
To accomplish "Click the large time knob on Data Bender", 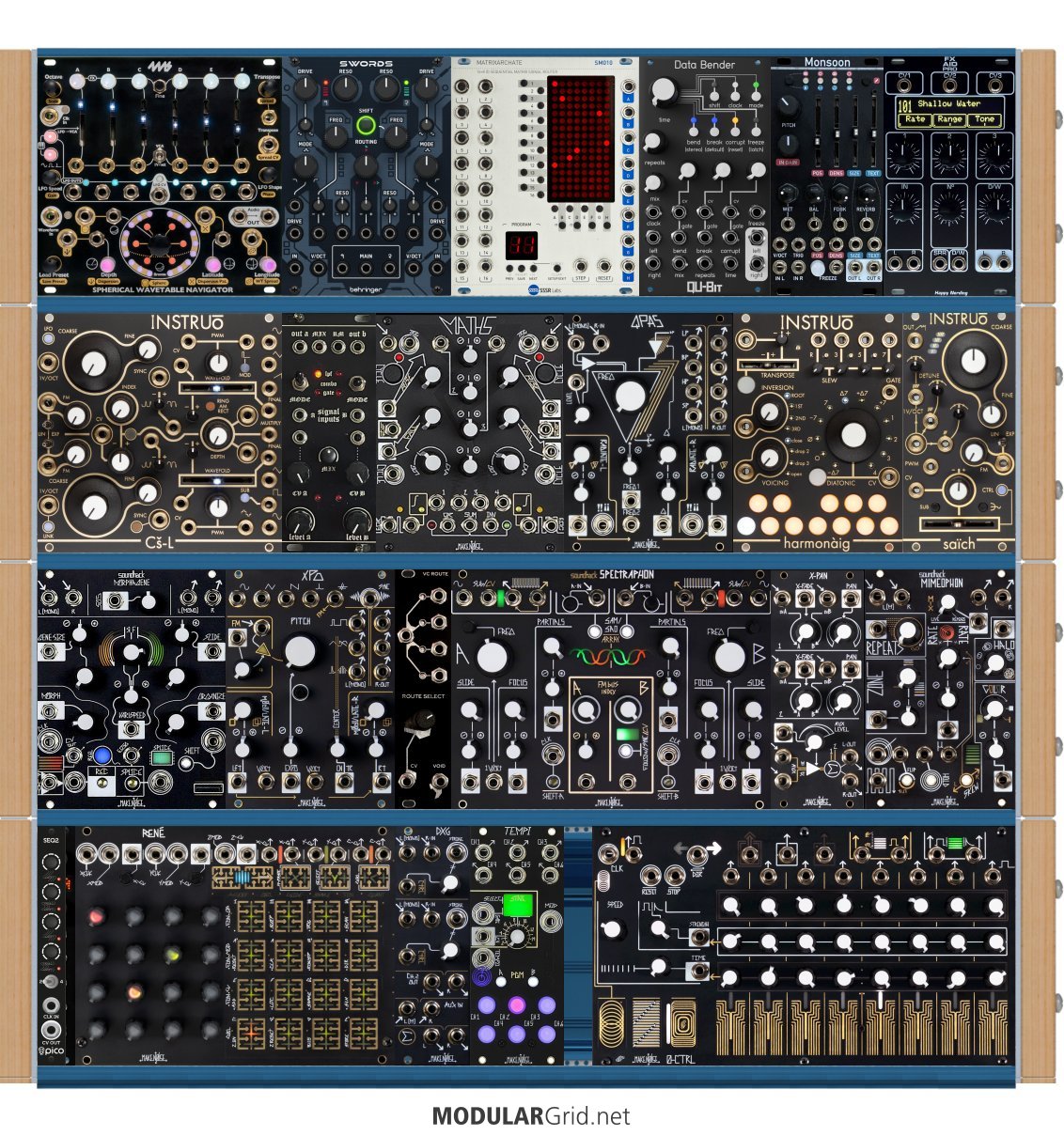I will coord(663,92).
